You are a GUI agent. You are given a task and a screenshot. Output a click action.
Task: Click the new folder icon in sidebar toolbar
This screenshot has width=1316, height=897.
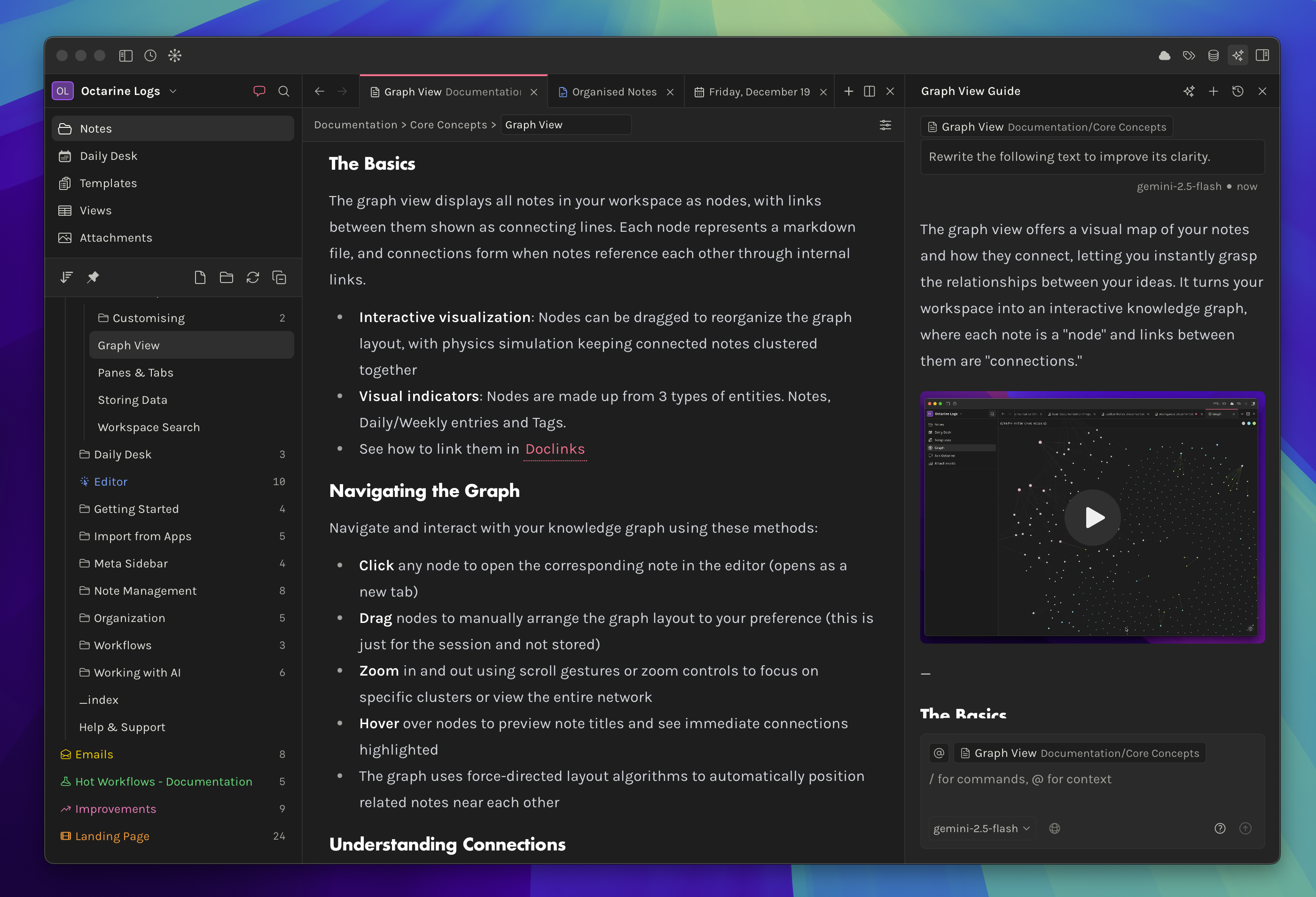point(226,277)
